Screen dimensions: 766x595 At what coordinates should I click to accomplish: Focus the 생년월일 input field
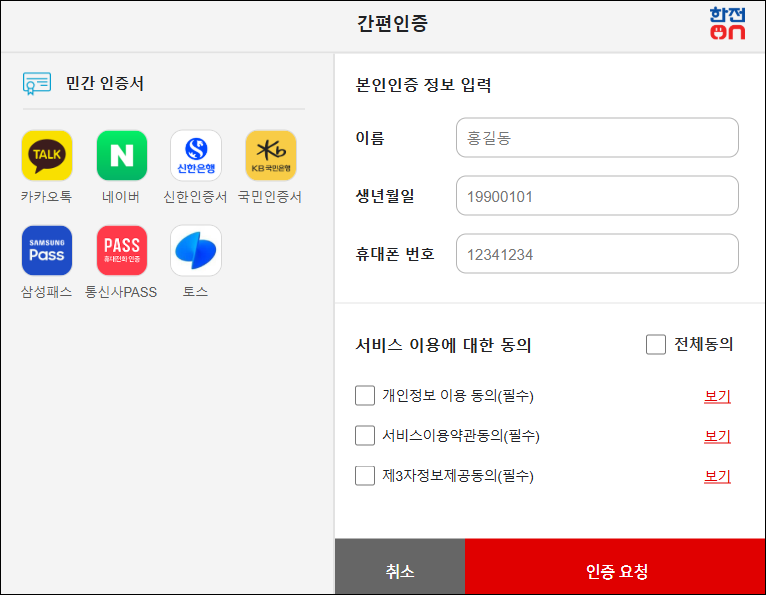point(597,196)
